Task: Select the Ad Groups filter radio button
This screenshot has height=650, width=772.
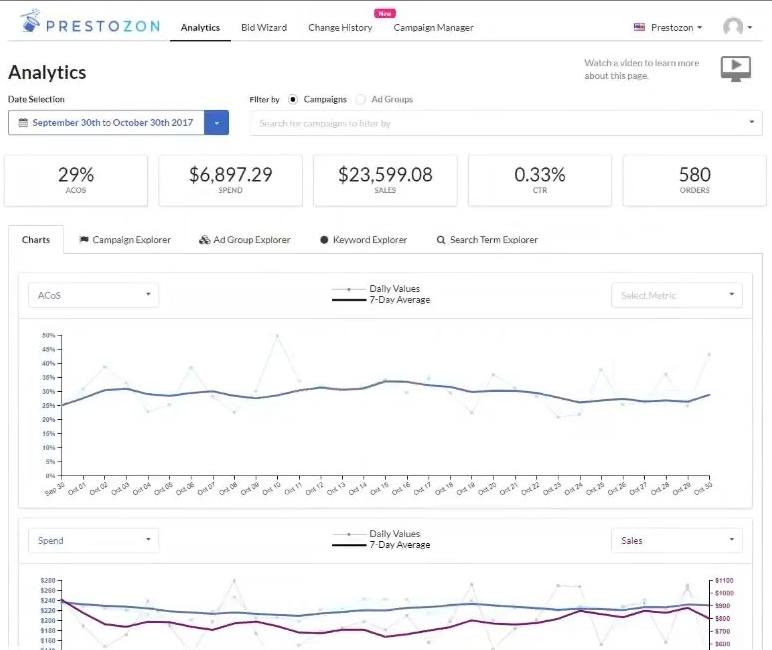Action: coord(361,100)
